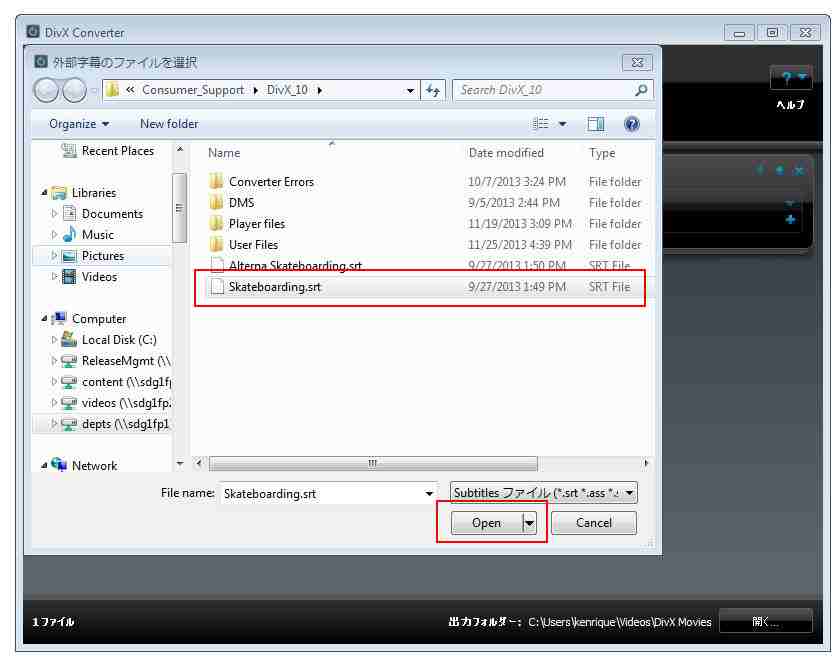Expand the DivX_10 breadcrumb arrow
This screenshot has height=658, width=835.
(x=320, y=91)
